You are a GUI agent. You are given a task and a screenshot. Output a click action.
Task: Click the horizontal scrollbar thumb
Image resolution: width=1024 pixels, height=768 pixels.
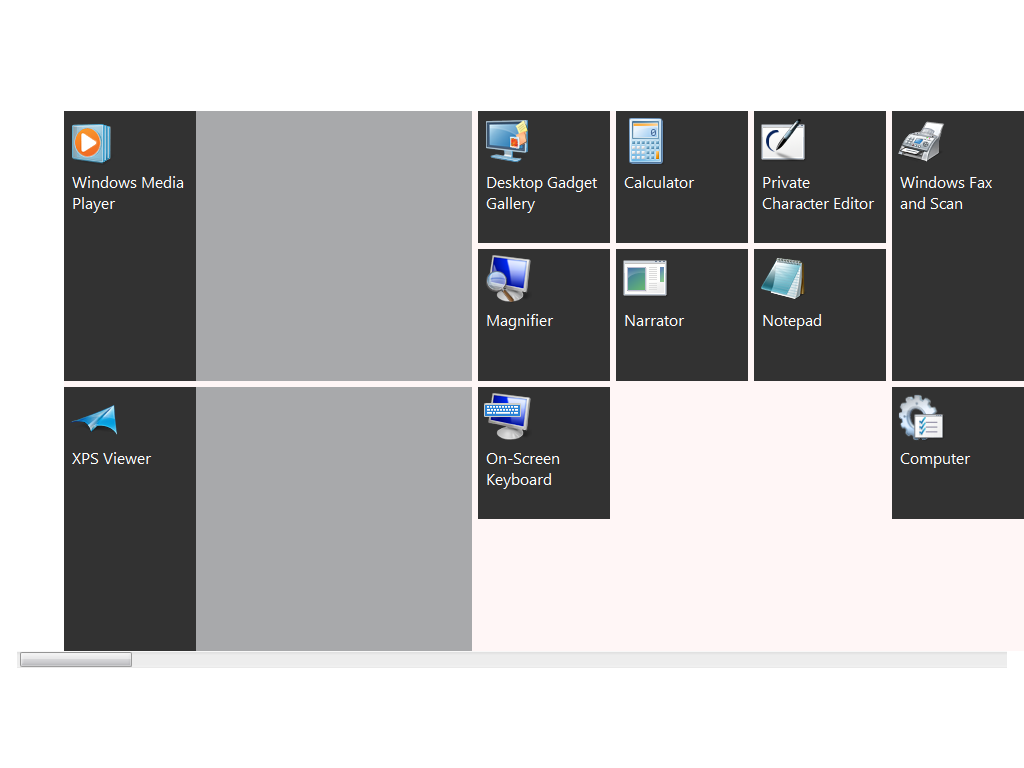pos(76,660)
